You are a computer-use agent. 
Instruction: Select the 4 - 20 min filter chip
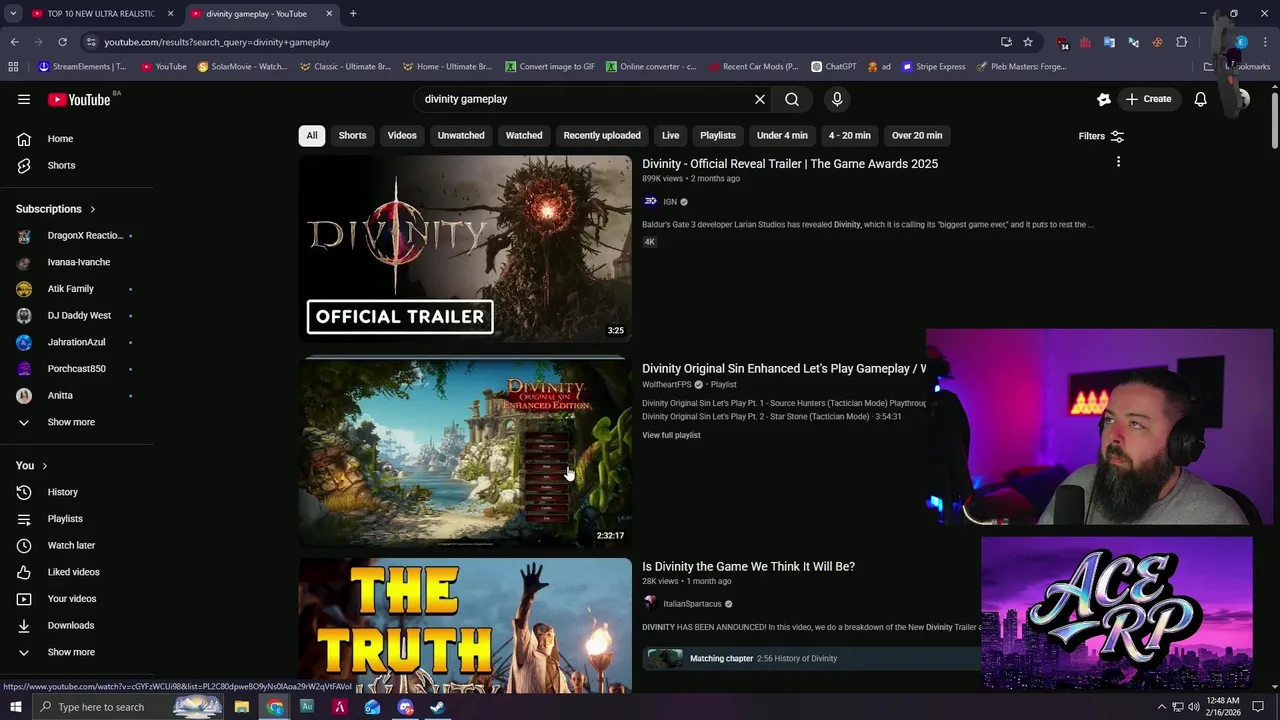point(850,135)
